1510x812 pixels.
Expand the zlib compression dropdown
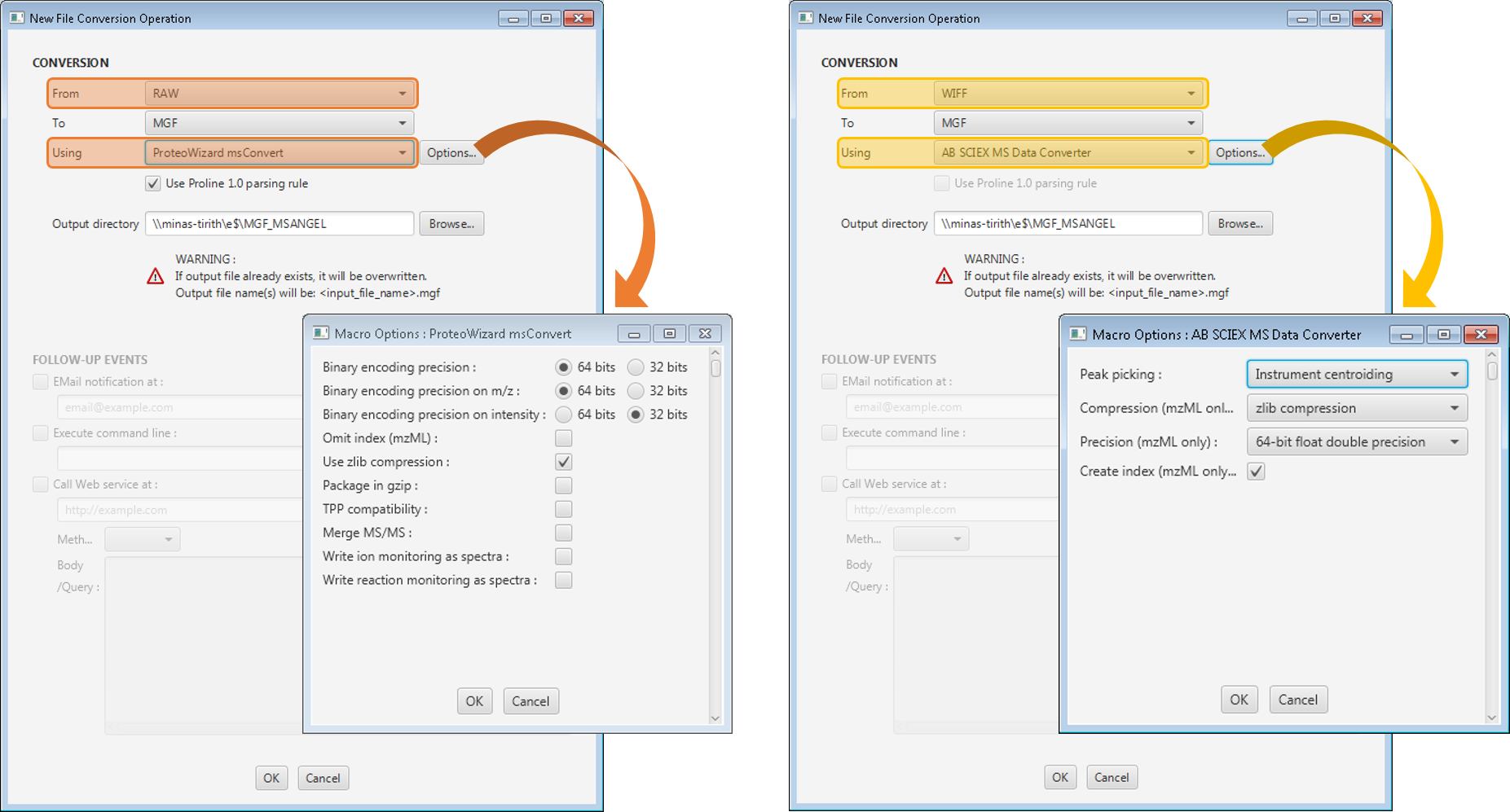pyautogui.click(x=1356, y=408)
